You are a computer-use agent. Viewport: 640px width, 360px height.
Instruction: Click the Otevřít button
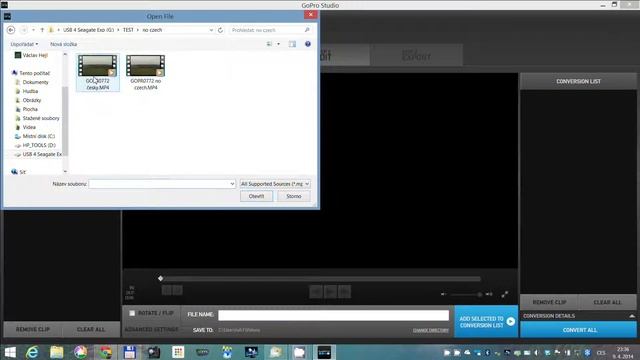256,196
